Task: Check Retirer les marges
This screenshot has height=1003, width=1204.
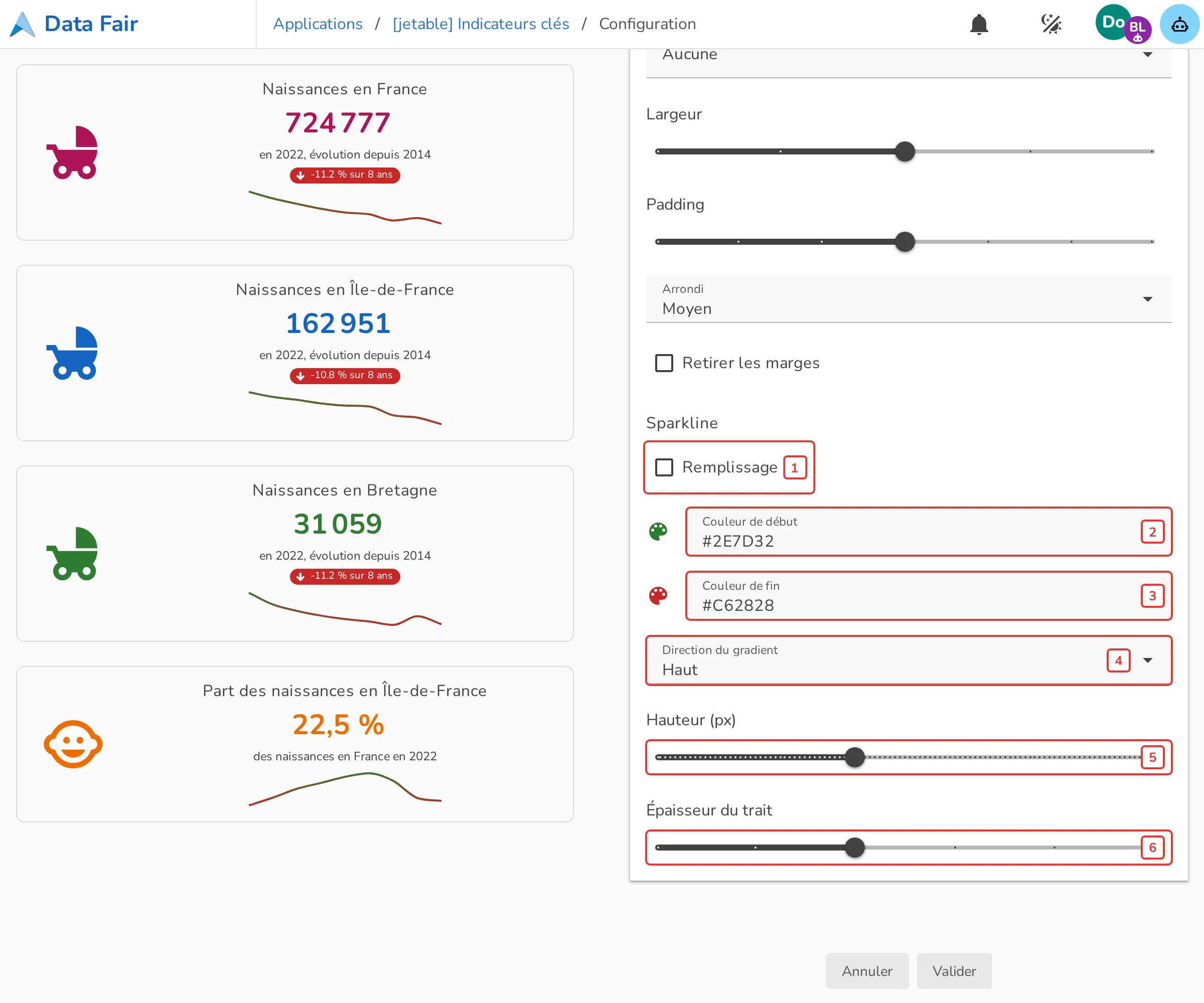Action: [x=664, y=363]
